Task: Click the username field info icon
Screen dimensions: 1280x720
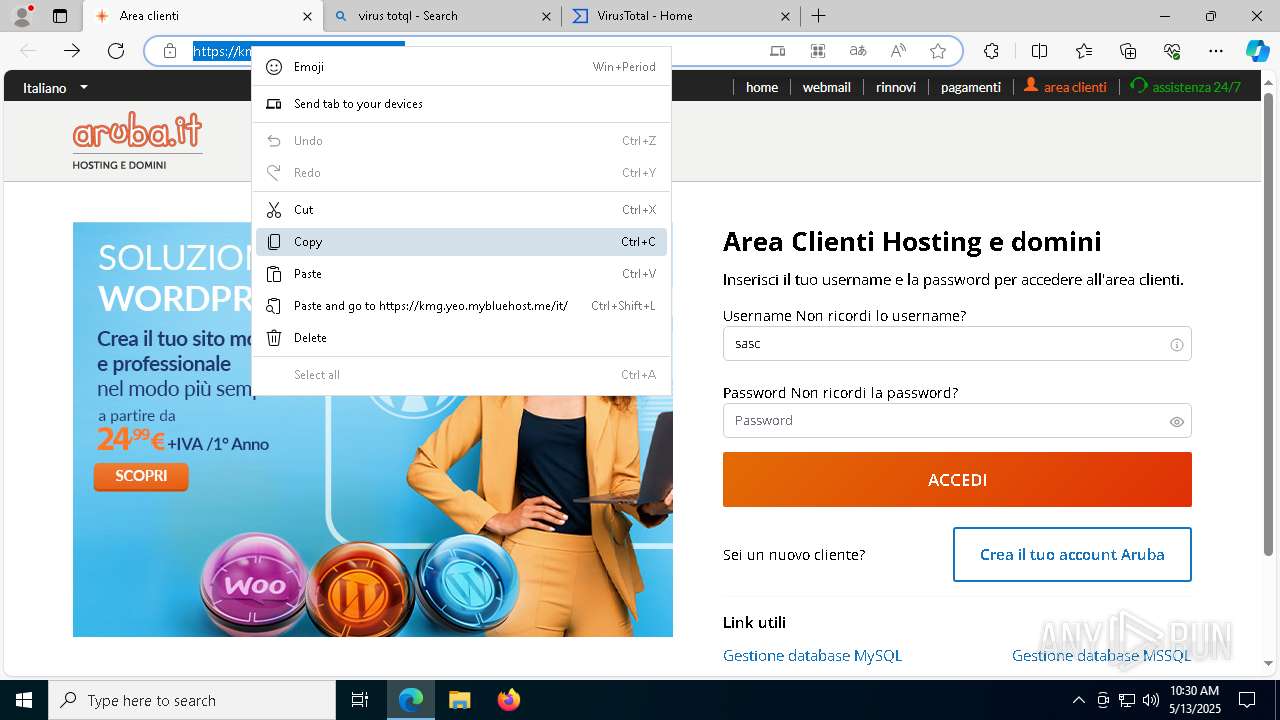Action: point(1177,344)
